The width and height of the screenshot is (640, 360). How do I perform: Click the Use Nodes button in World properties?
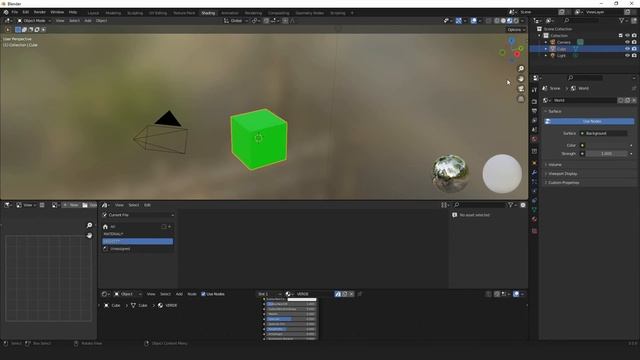click(589, 121)
